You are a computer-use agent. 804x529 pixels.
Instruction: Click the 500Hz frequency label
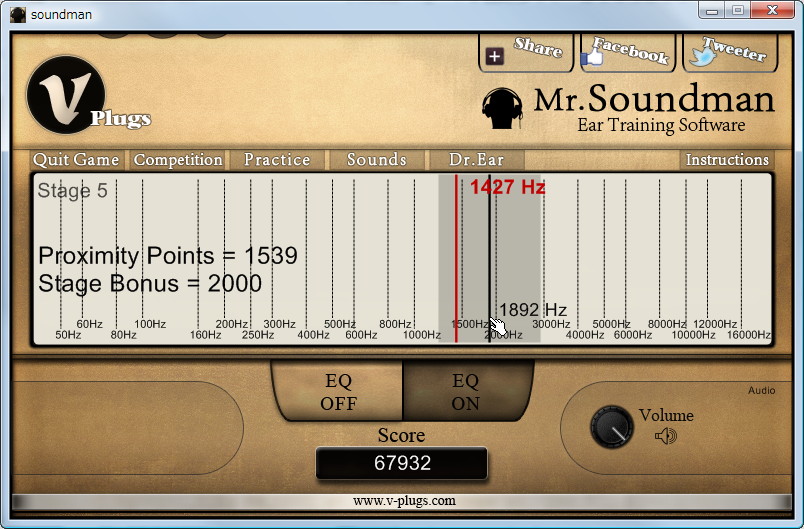click(340, 324)
